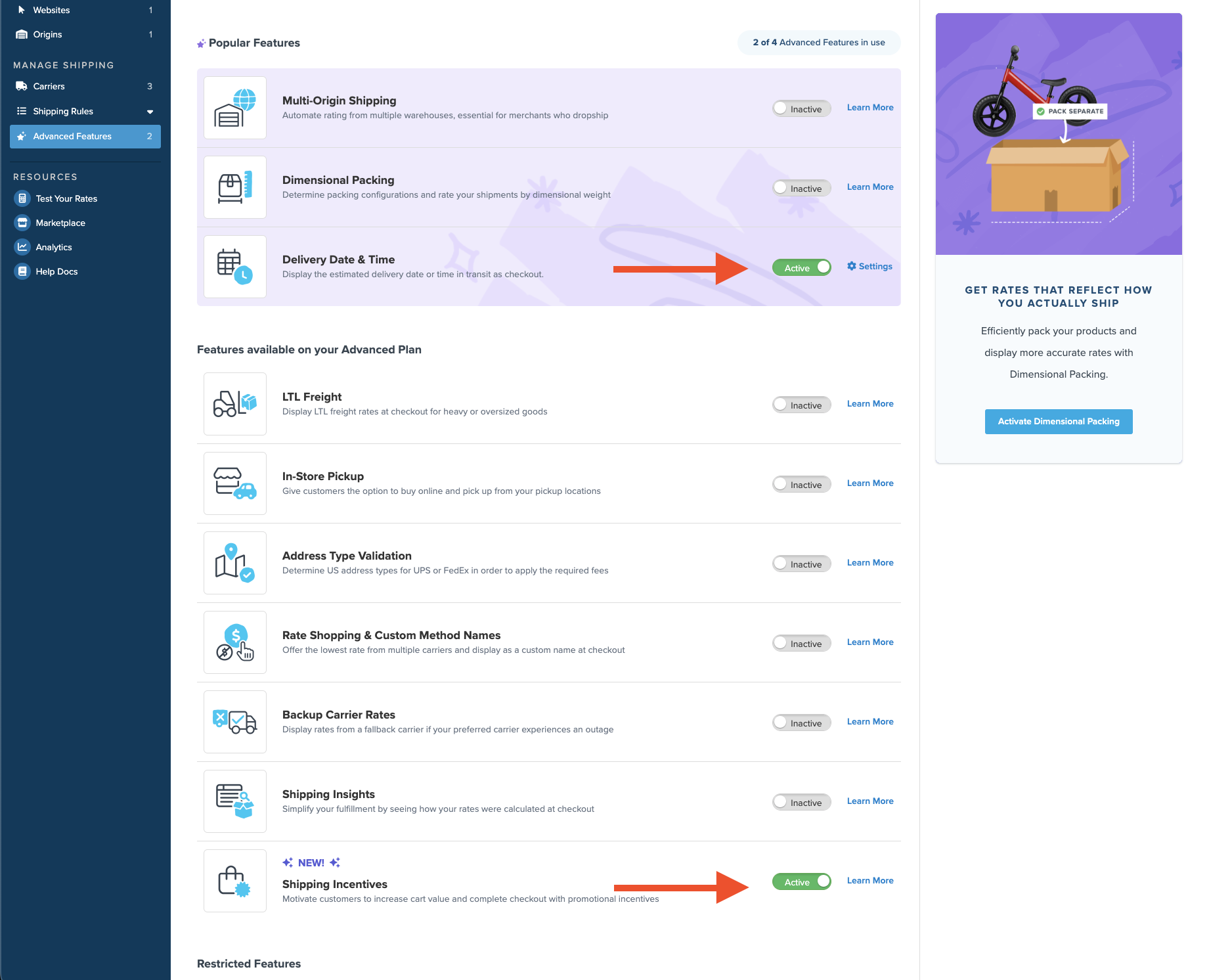Image resolution: width=1232 pixels, height=980 pixels.
Task: Open Carriers in the sidebar menu
Action: tap(49, 87)
